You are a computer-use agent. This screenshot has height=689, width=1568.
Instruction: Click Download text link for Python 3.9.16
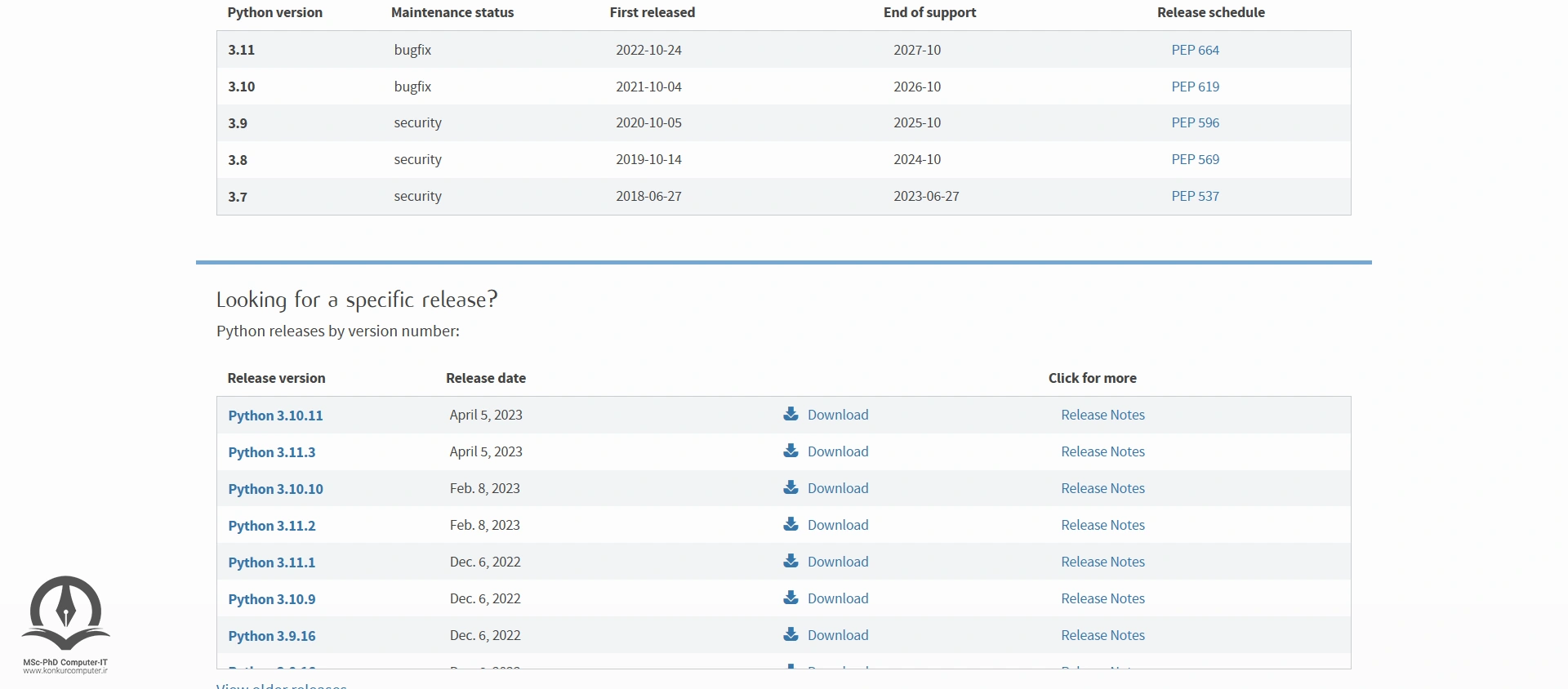[838, 635]
